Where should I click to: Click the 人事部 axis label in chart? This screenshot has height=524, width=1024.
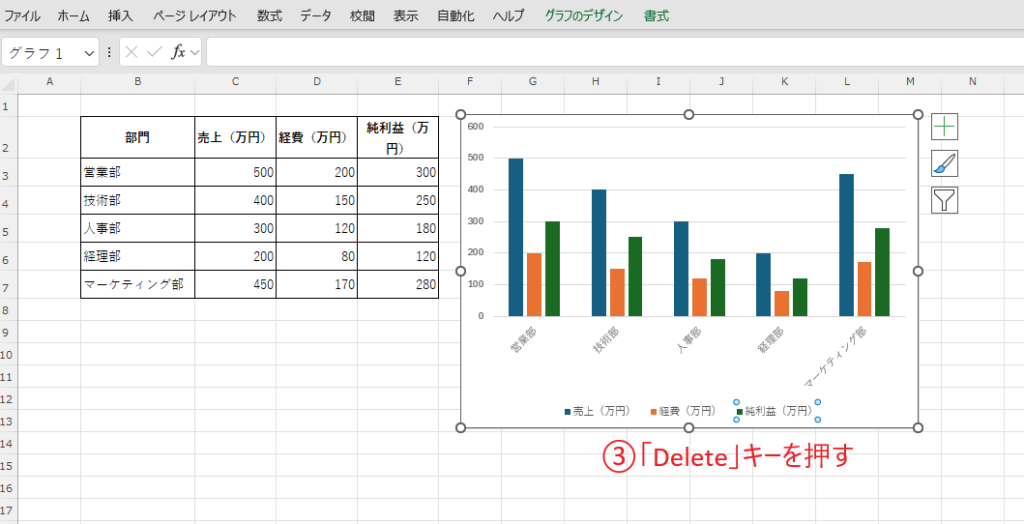click(689, 340)
